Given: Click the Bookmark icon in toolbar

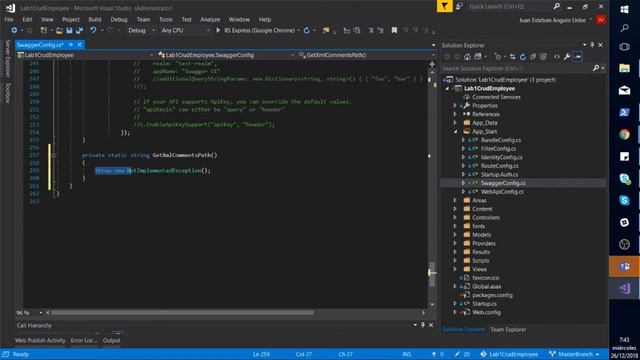Looking at the screenshot, I should [x=394, y=30].
